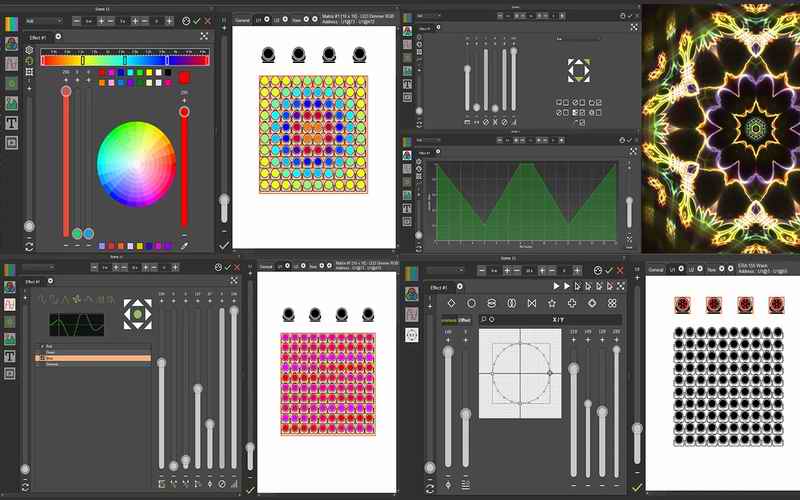Image resolution: width=800 pixels, height=500 pixels.
Task: Click the eyedropper icon below the color wheel
Action: click(x=184, y=245)
